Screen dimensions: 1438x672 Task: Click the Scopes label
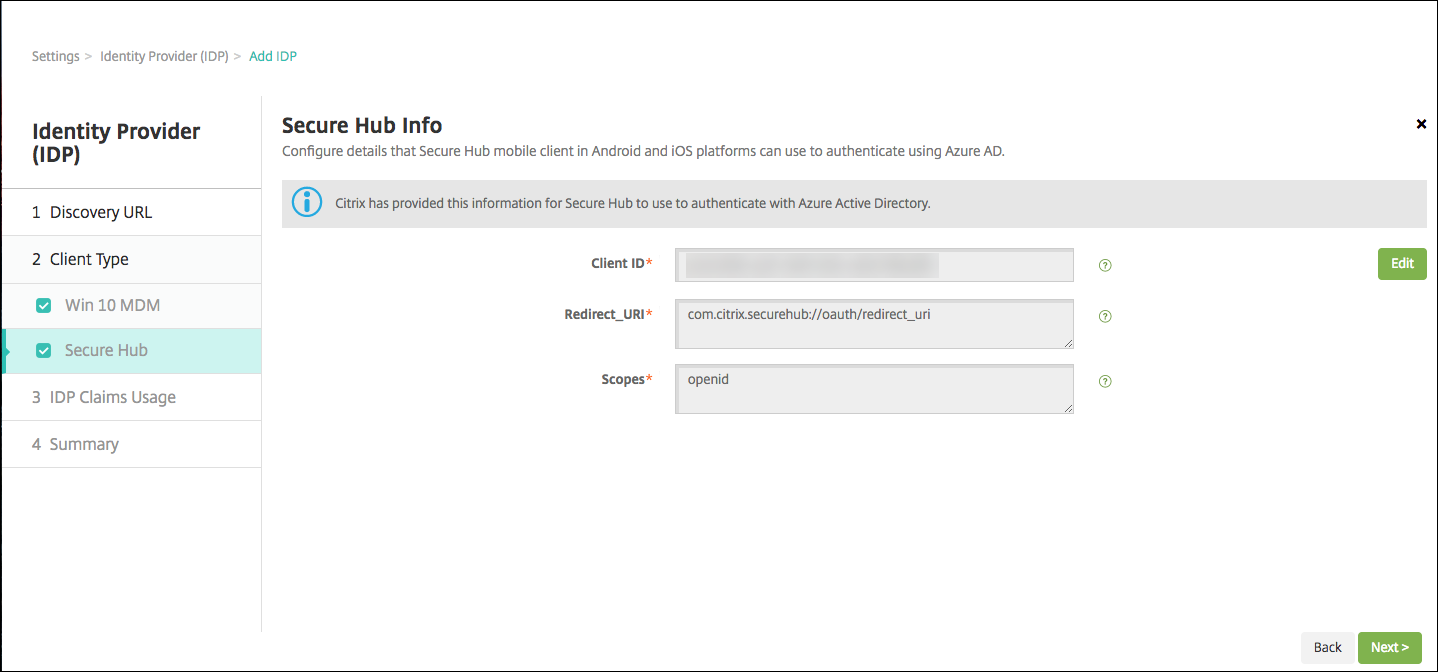click(x=624, y=379)
